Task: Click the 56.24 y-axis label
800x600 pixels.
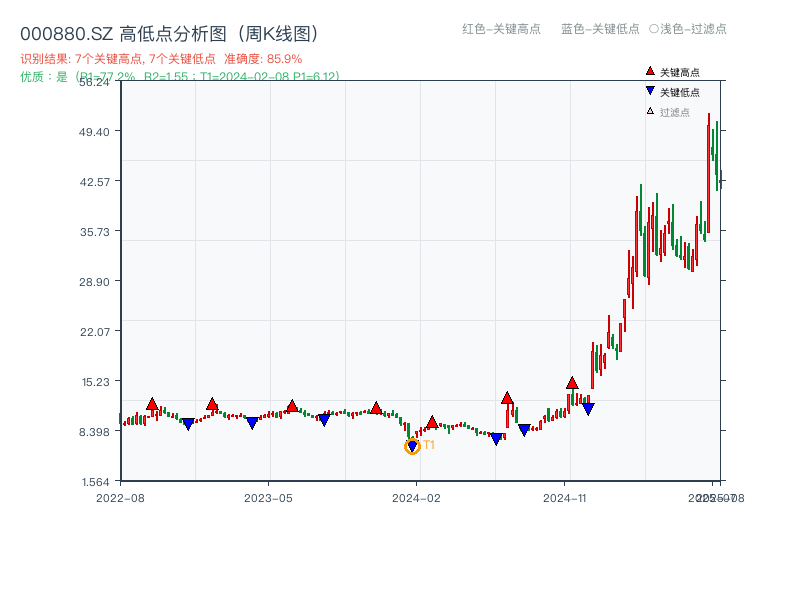Action: coord(94,82)
